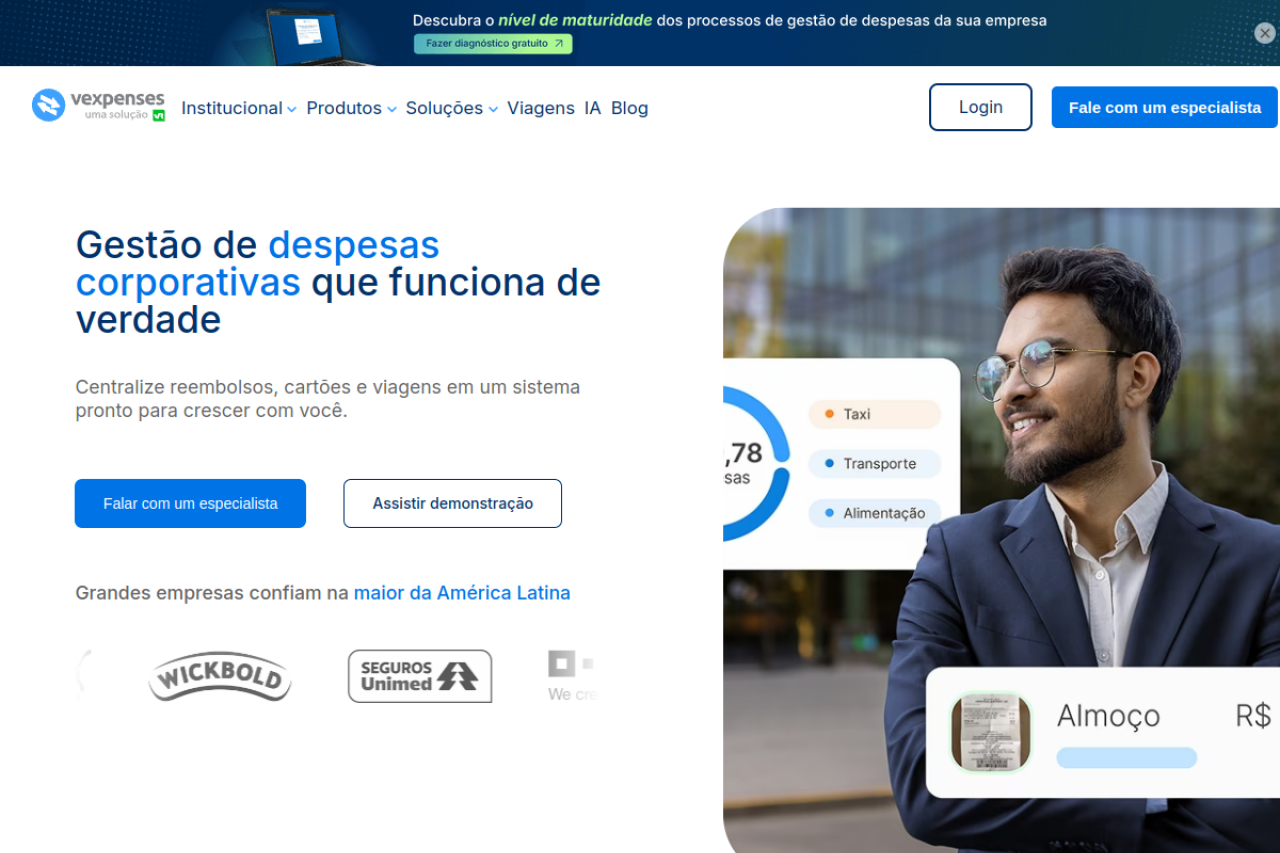
Task: Click Fale com um especialista header button
Action: coord(1165,107)
